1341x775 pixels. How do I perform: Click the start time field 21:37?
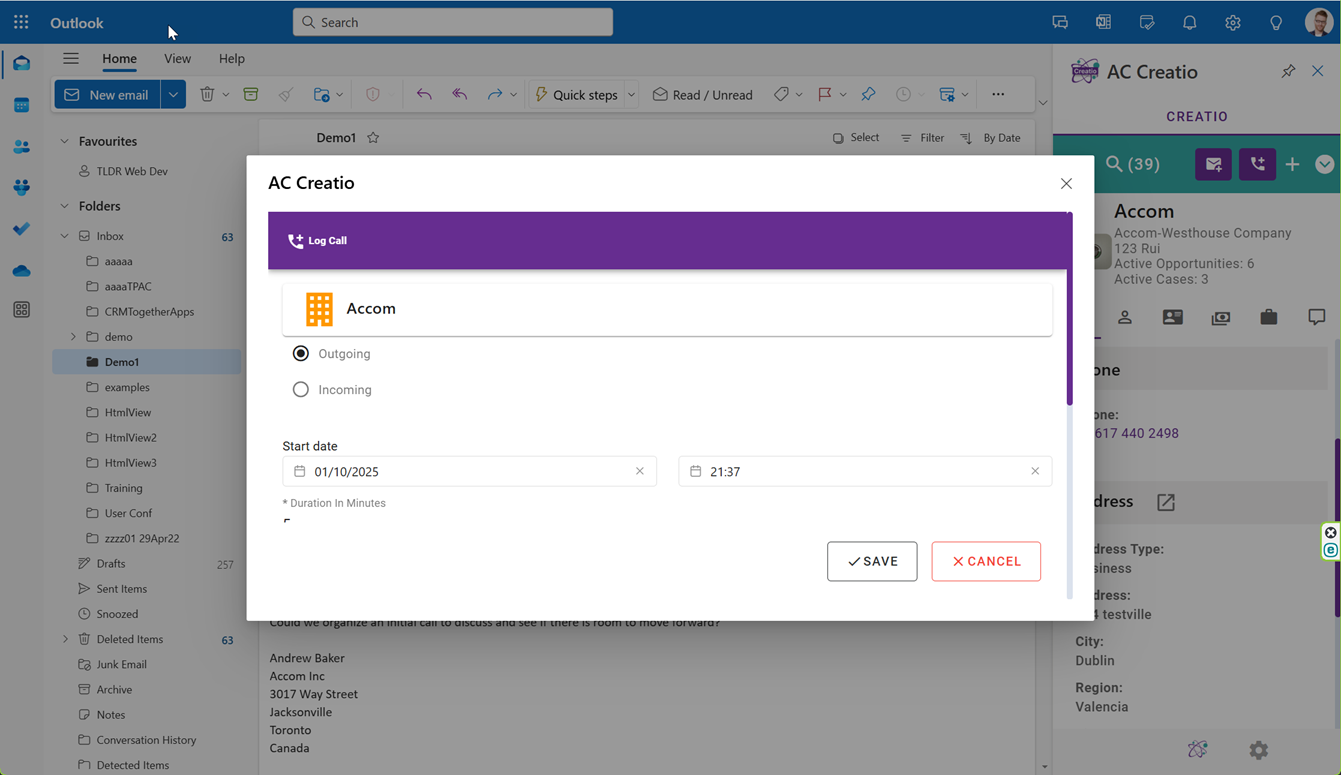[865, 471]
